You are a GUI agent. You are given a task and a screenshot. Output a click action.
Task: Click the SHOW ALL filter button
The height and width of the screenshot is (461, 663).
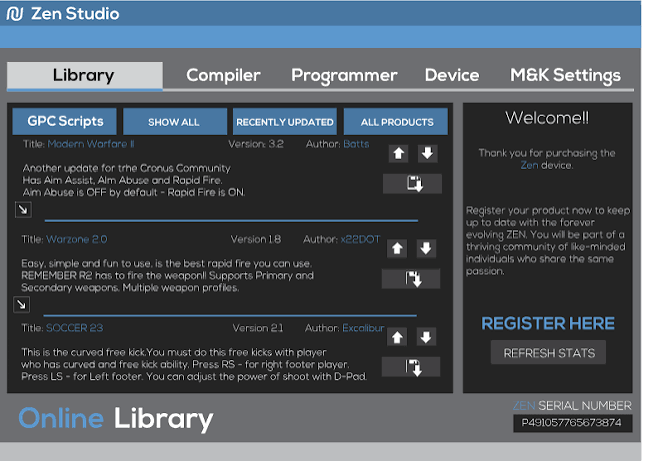175,122
